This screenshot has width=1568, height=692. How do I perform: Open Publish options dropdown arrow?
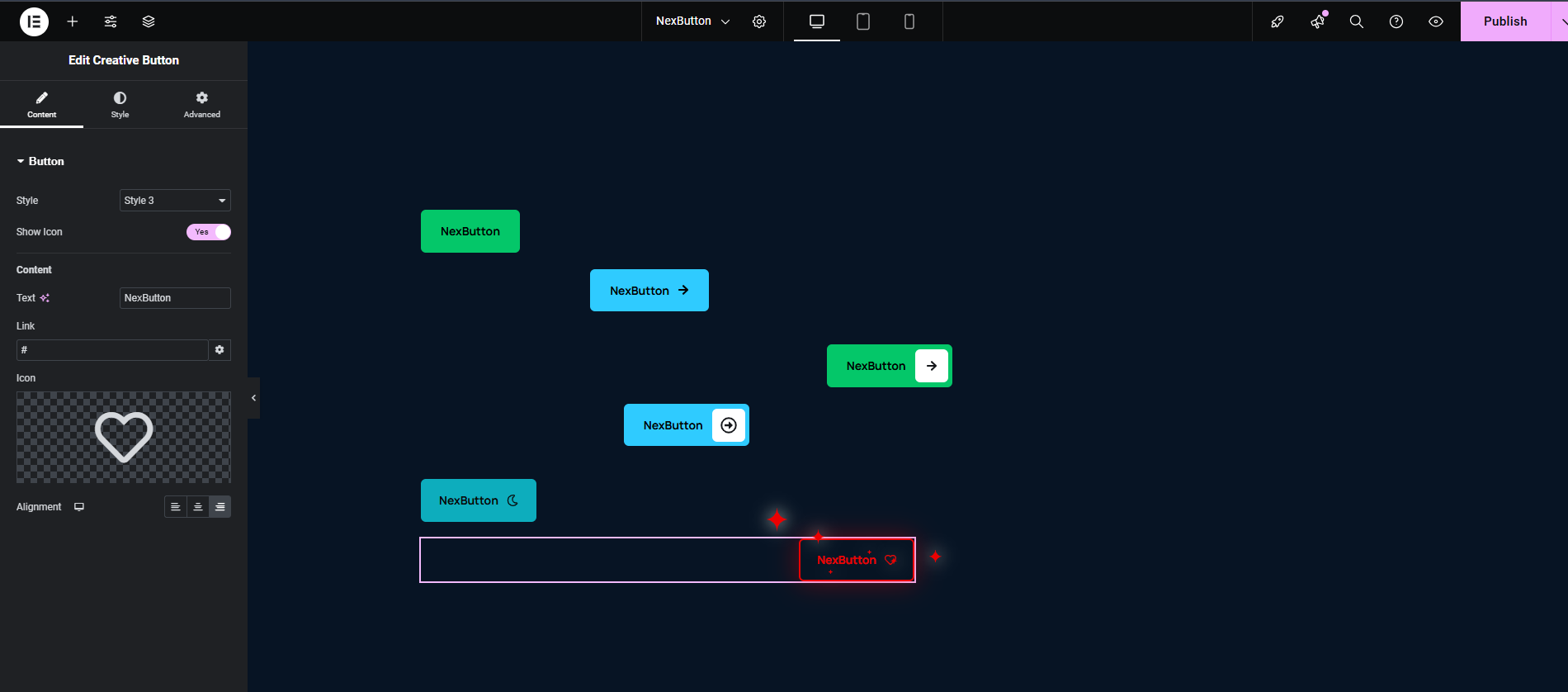[x=1561, y=21]
